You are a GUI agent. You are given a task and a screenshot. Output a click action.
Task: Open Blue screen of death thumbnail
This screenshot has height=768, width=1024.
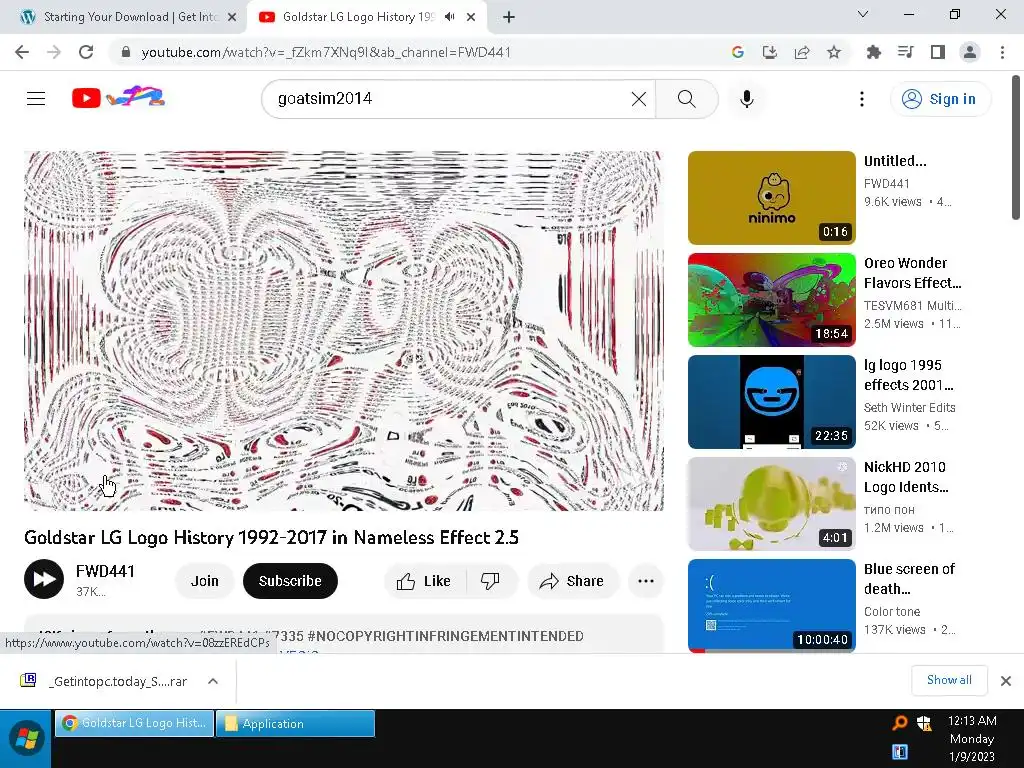tap(771, 605)
